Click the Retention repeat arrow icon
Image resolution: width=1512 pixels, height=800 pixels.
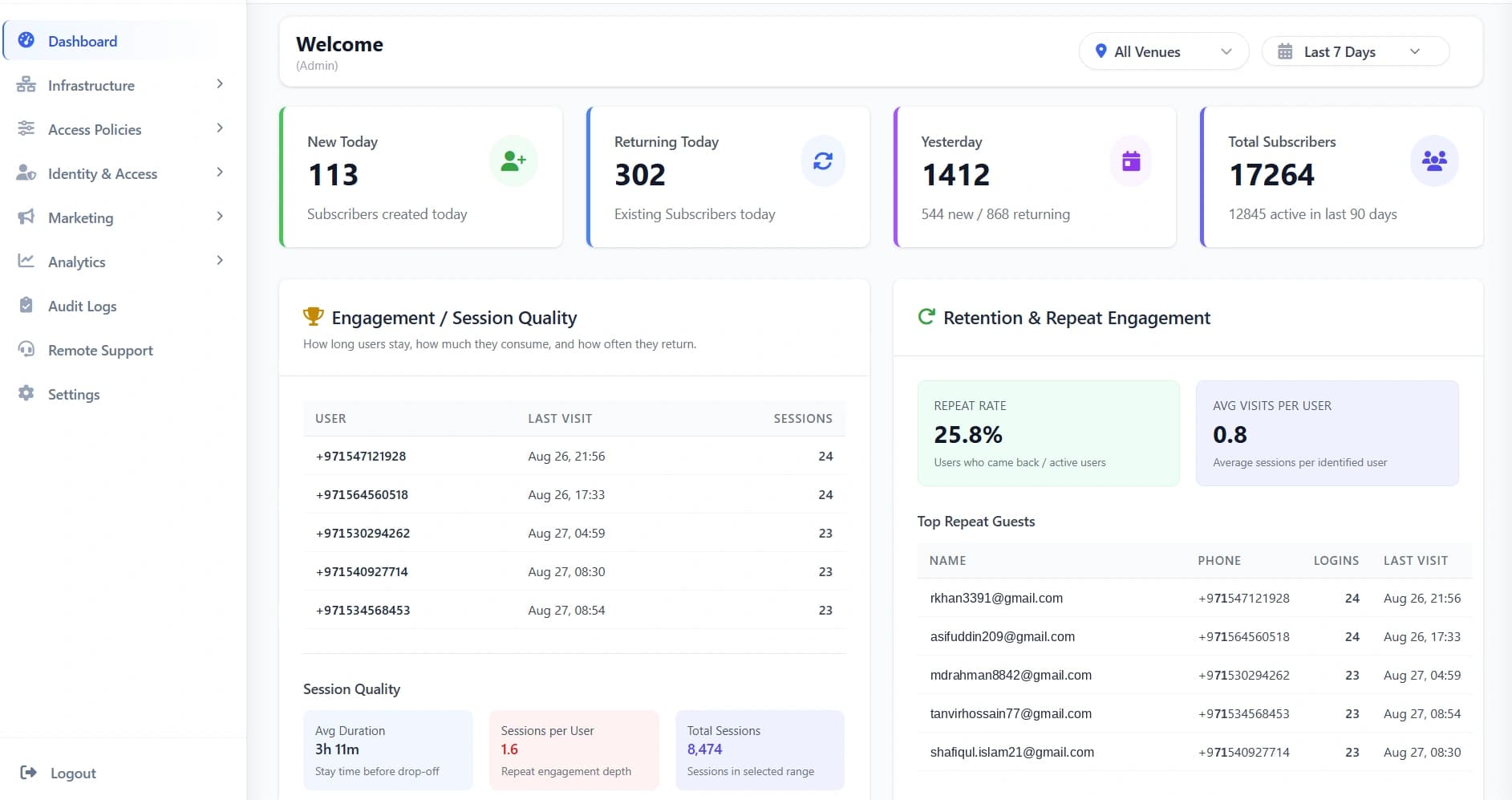(x=926, y=317)
